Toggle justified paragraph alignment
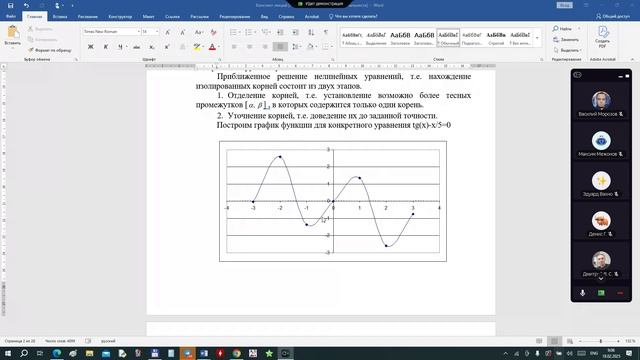This screenshot has width=640, height=360. point(280,47)
